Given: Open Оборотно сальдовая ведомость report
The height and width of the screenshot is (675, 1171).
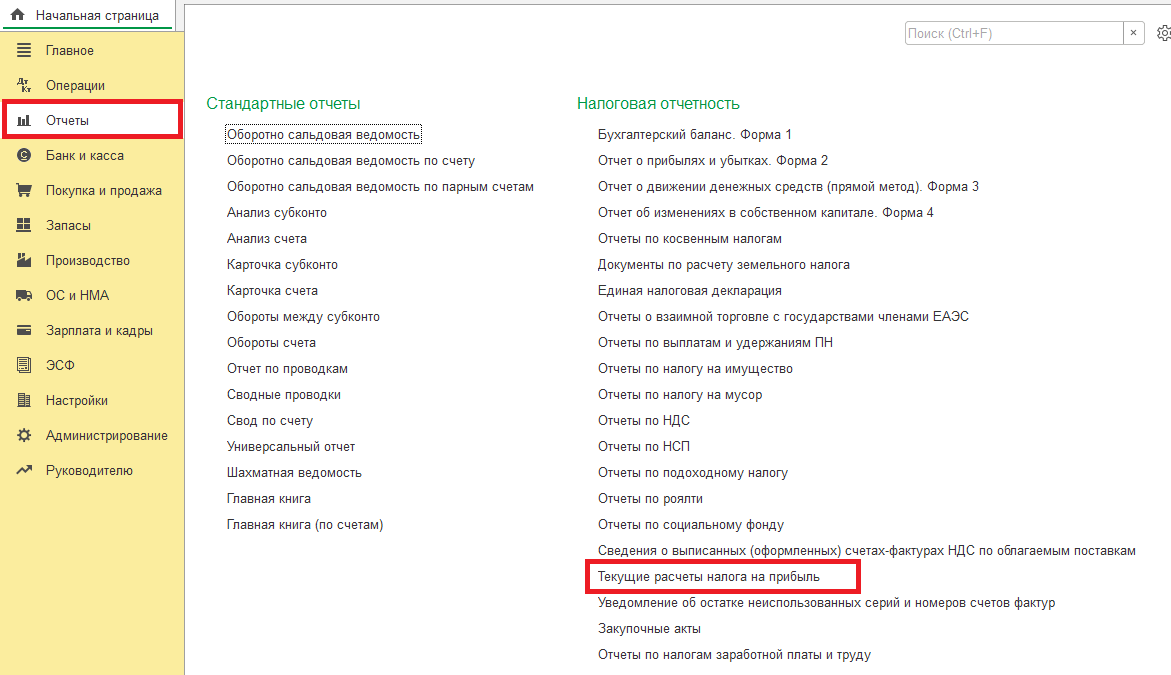Looking at the screenshot, I should pyautogui.click(x=324, y=135).
